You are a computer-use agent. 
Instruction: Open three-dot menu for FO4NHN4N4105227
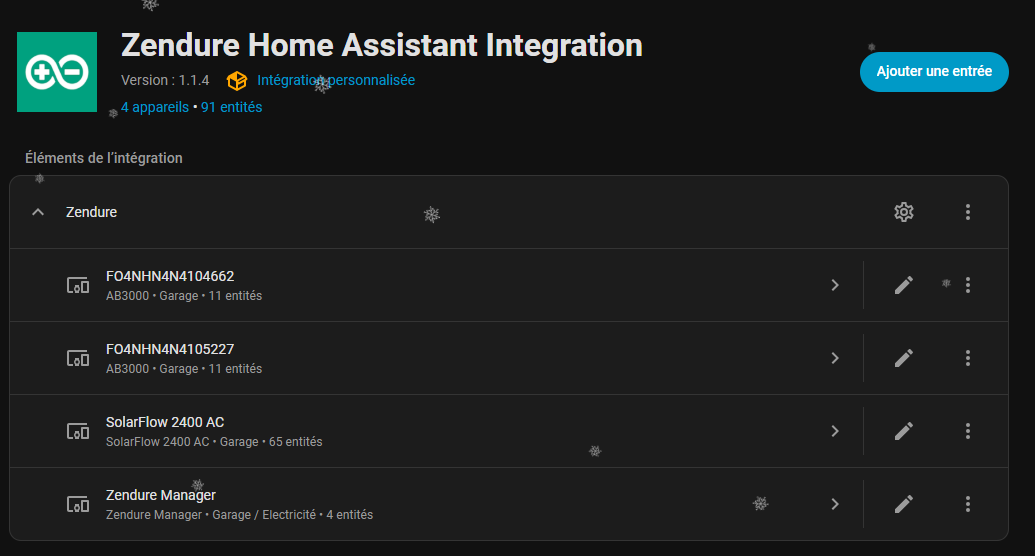(x=967, y=358)
